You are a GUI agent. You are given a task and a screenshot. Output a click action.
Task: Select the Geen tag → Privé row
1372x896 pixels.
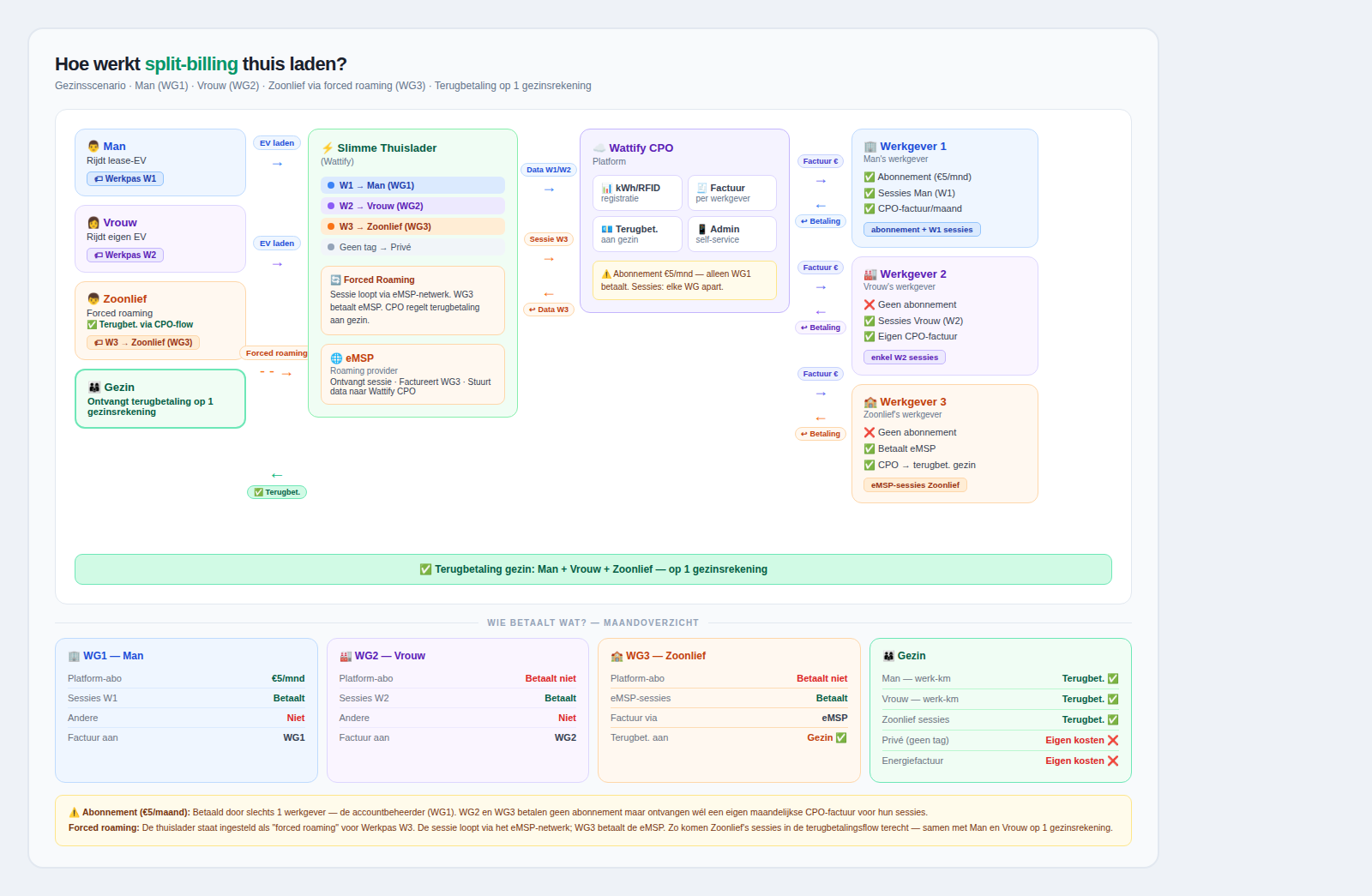412,248
